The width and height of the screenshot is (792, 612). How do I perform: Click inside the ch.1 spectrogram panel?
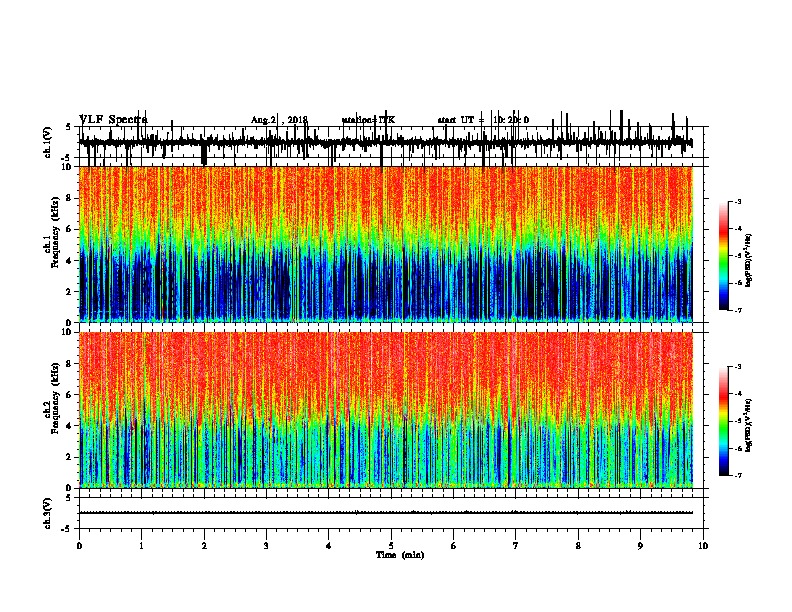[386, 244]
